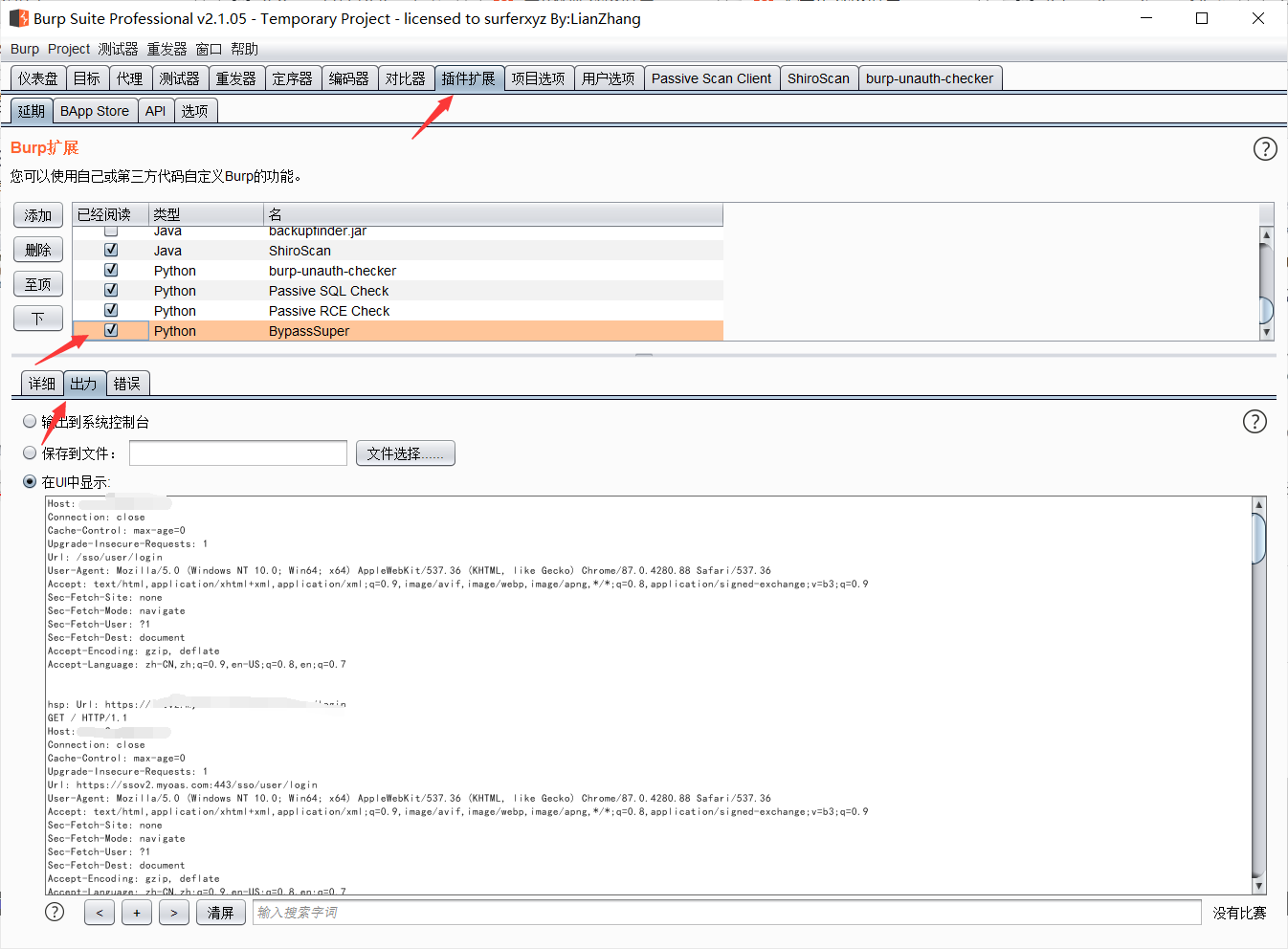Switch to the 测试器 main tab
This screenshot has height=949, width=1288.
pyautogui.click(x=179, y=78)
